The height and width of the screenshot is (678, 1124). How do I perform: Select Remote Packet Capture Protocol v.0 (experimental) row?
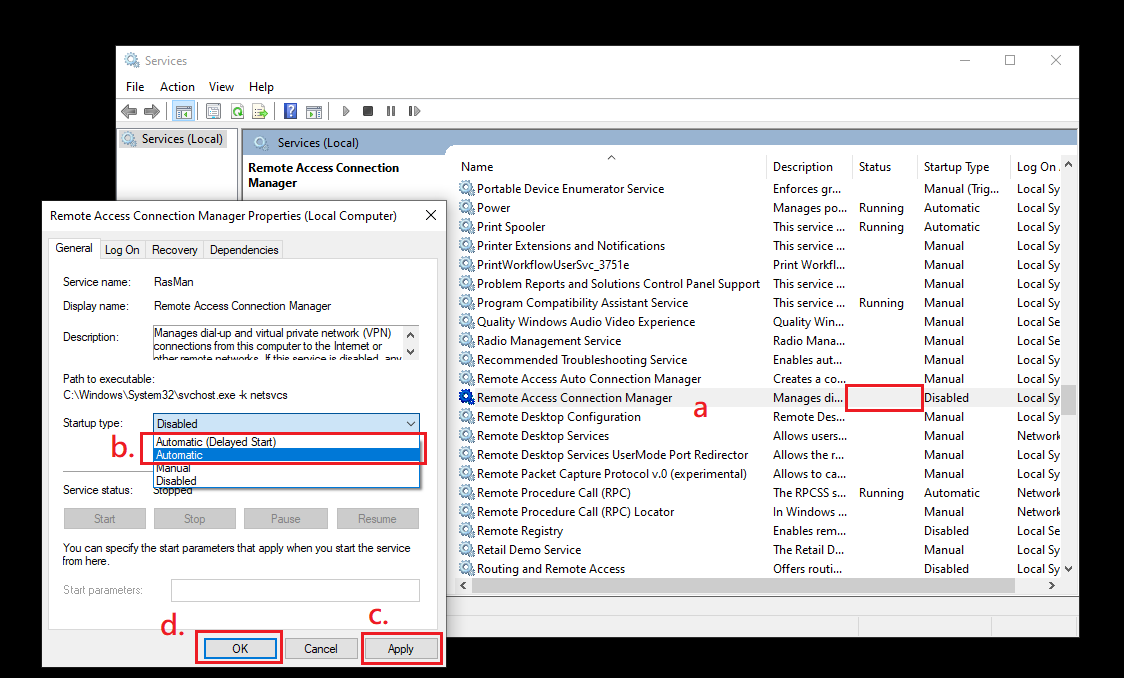(x=758, y=474)
